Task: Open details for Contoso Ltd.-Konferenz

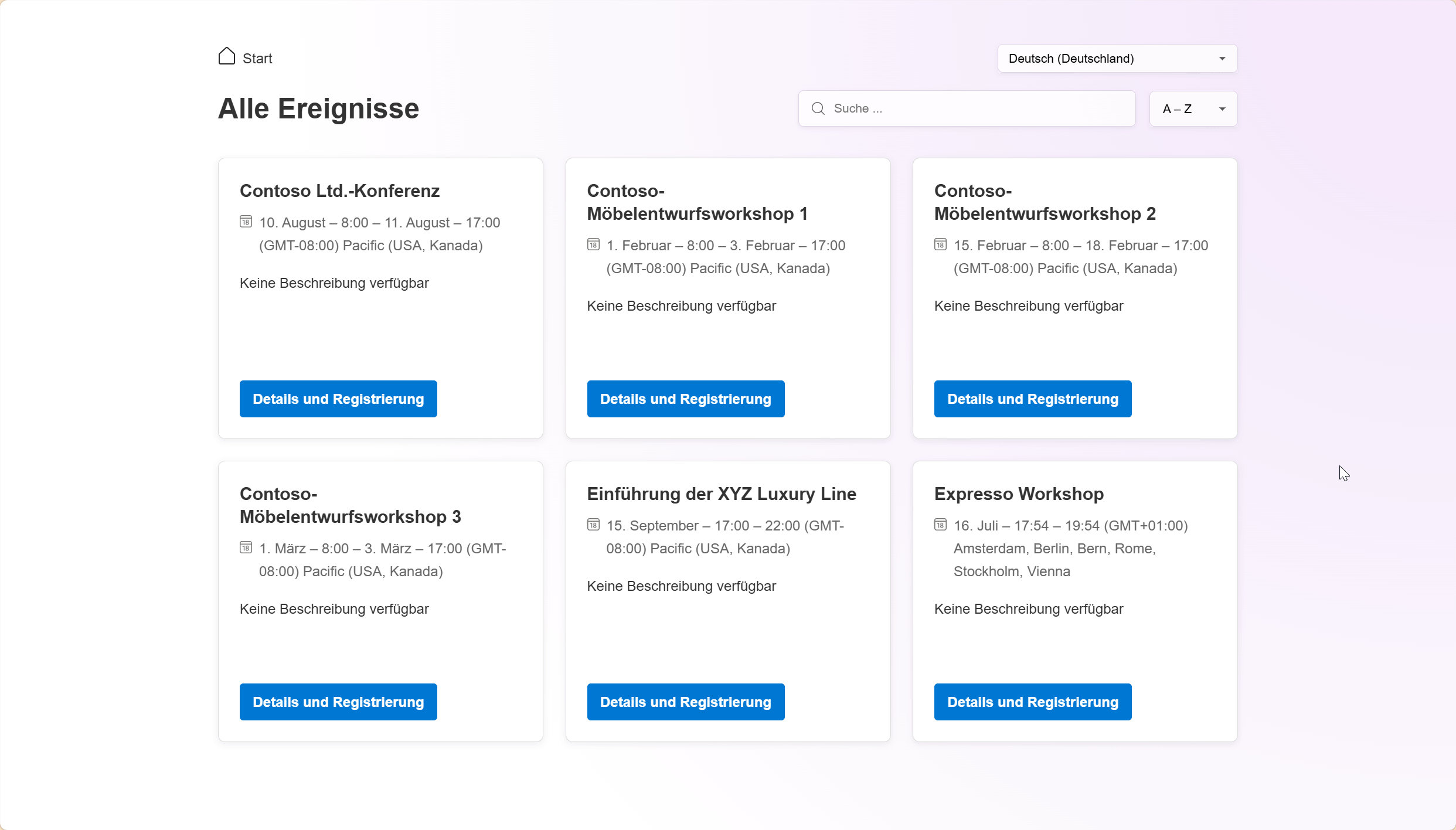Action: pos(338,399)
